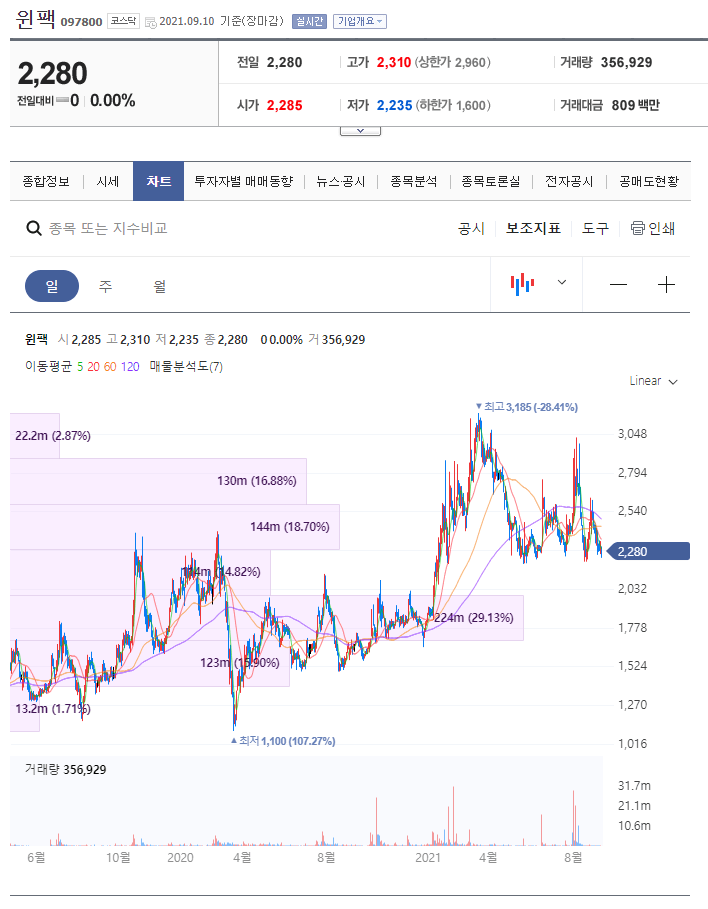Open the 종합정보 tab
The image size is (708, 909).
pyautogui.click(x=46, y=181)
